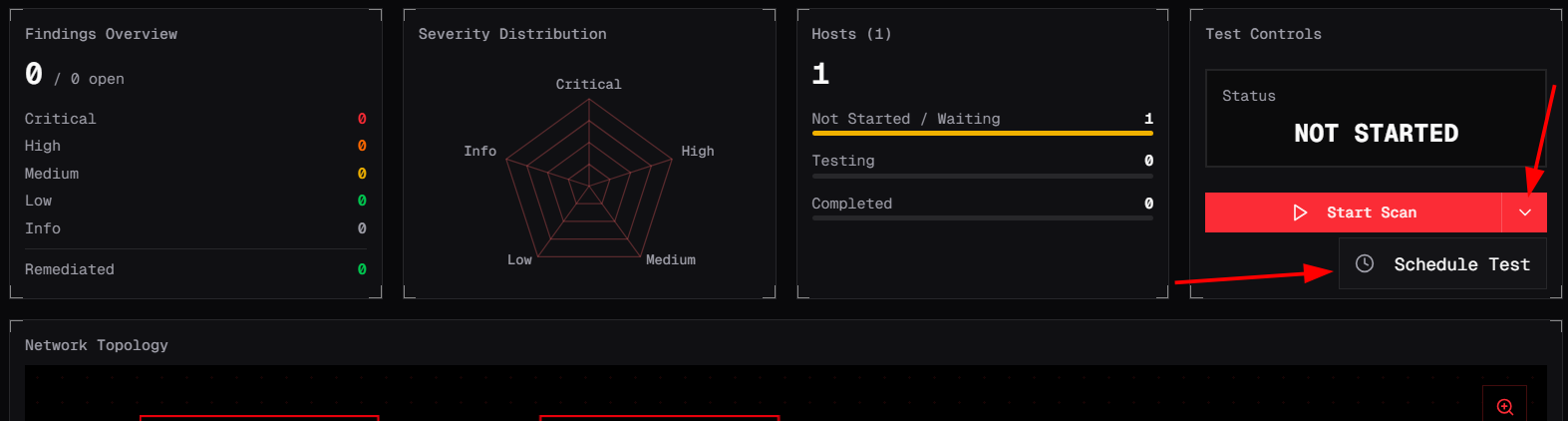Click the play icon on Start Scan

tap(1300, 212)
